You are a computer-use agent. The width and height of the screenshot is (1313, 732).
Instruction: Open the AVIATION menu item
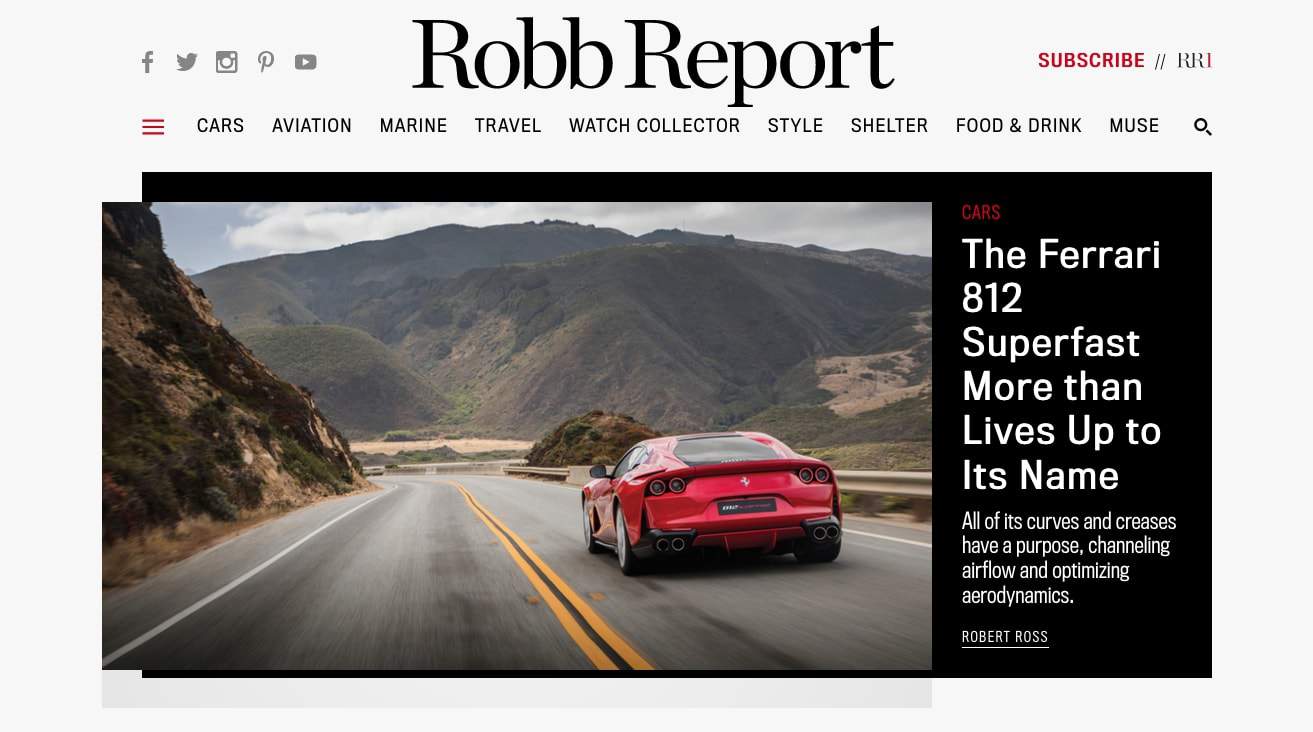(311, 126)
